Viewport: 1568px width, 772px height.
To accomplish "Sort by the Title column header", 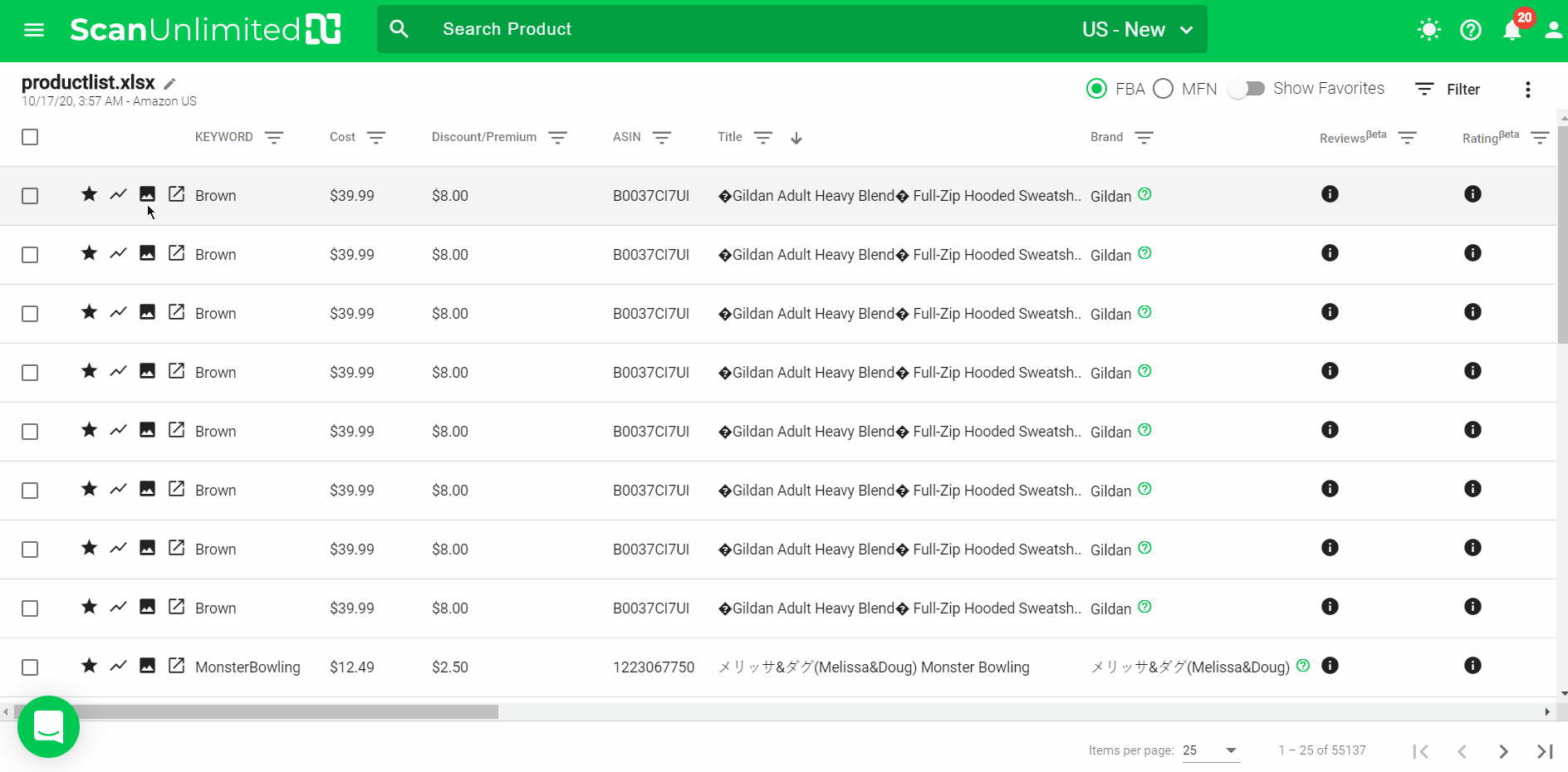I will (x=730, y=137).
